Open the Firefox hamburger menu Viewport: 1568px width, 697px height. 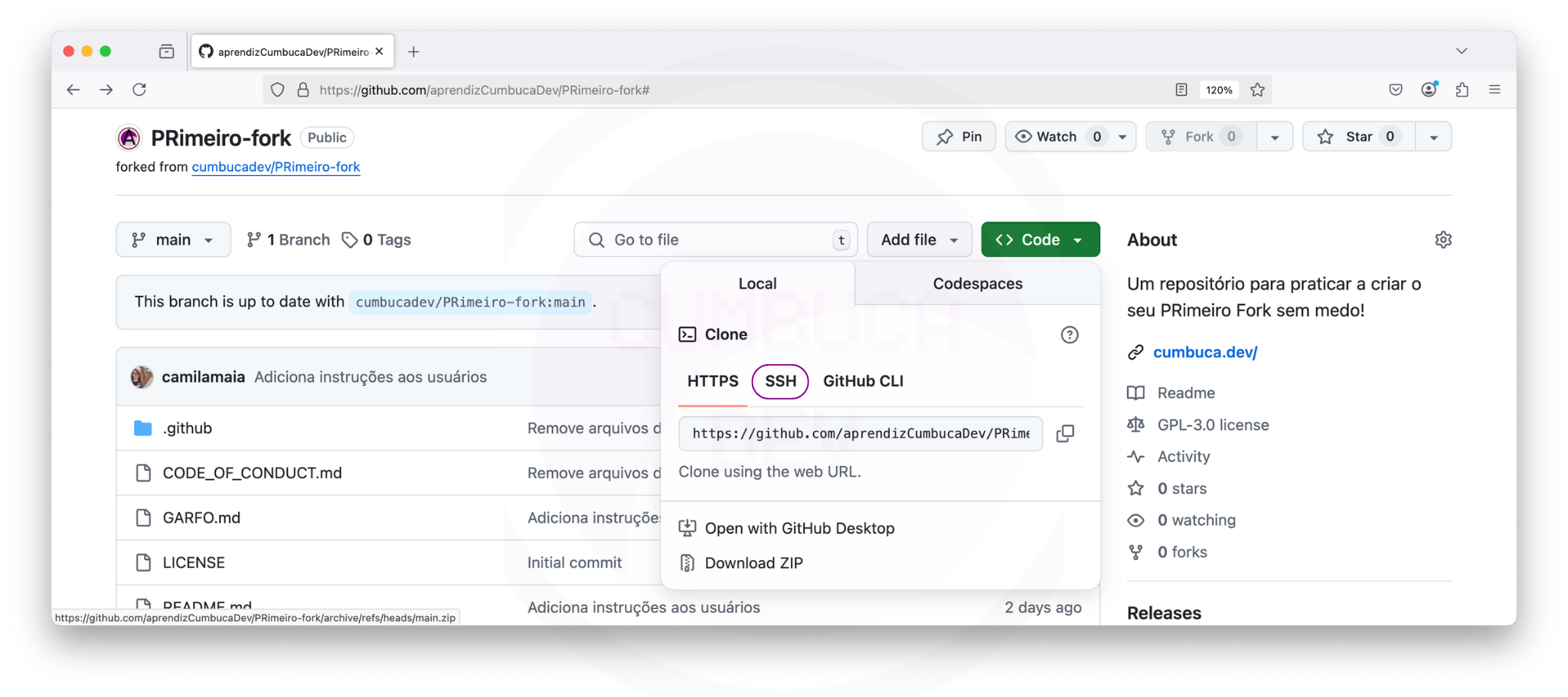(x=1494, y=90)
